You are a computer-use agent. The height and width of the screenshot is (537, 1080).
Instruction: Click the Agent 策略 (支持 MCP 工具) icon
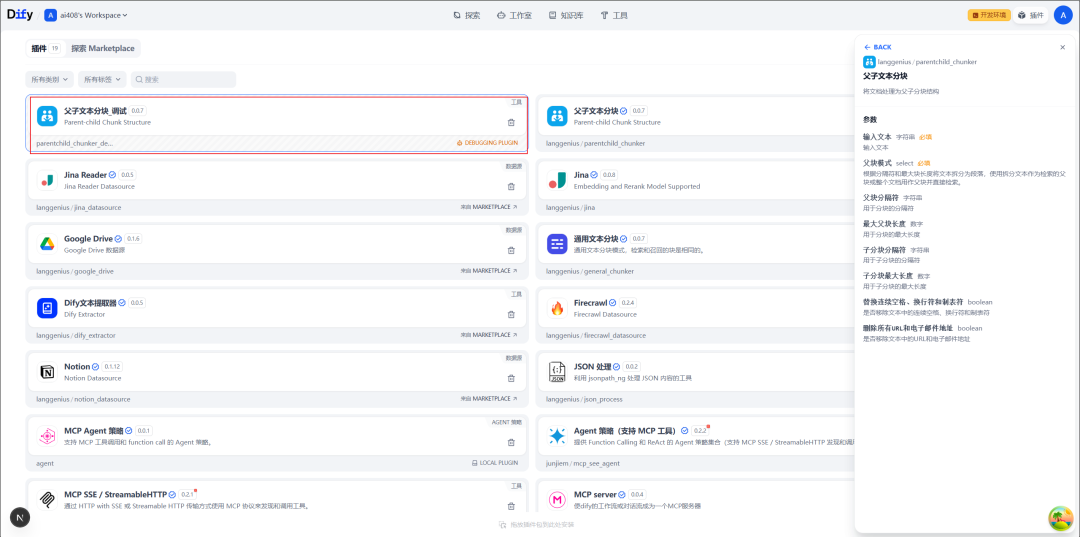pos(557,436)
